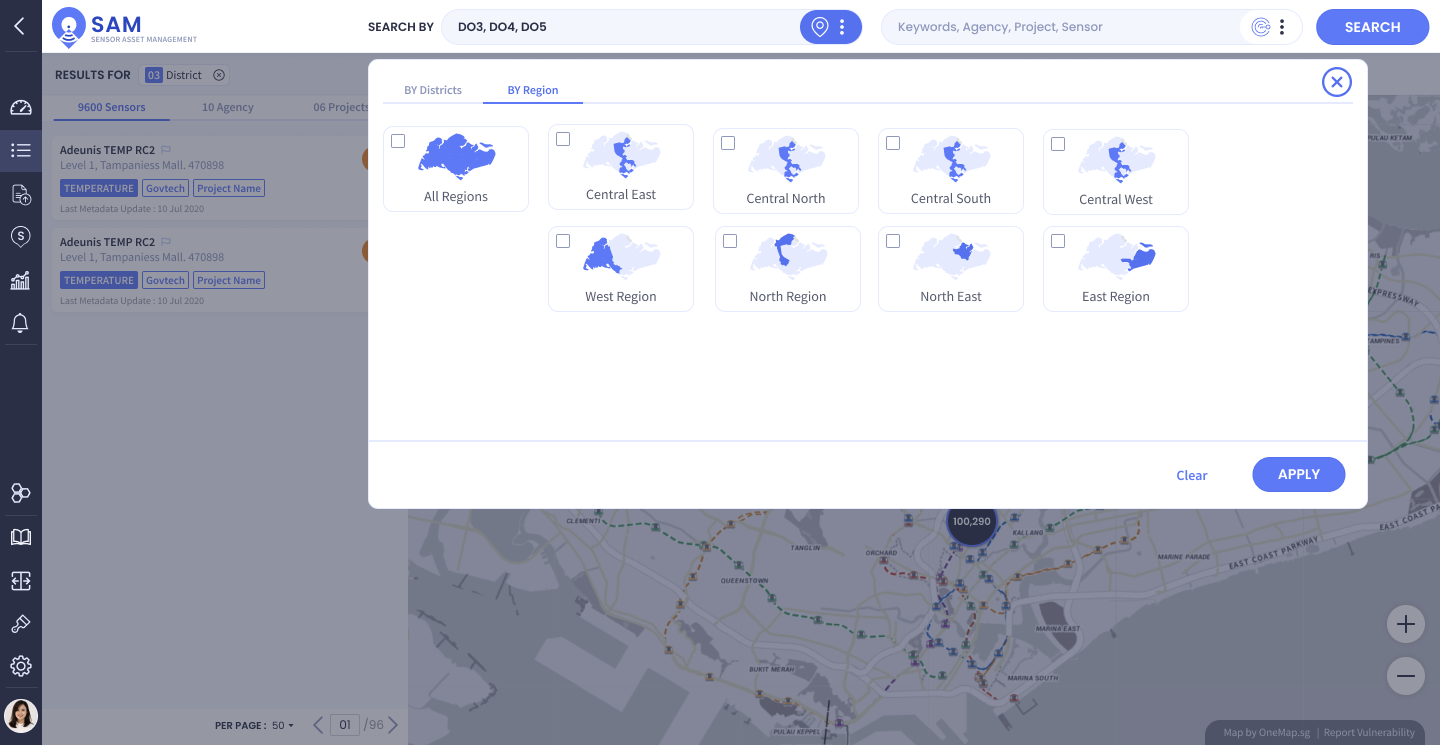Switch to the BY Districts tab
Image resolution: width=1440 pixels, height=745 pixels.
(x=433, y=90)
